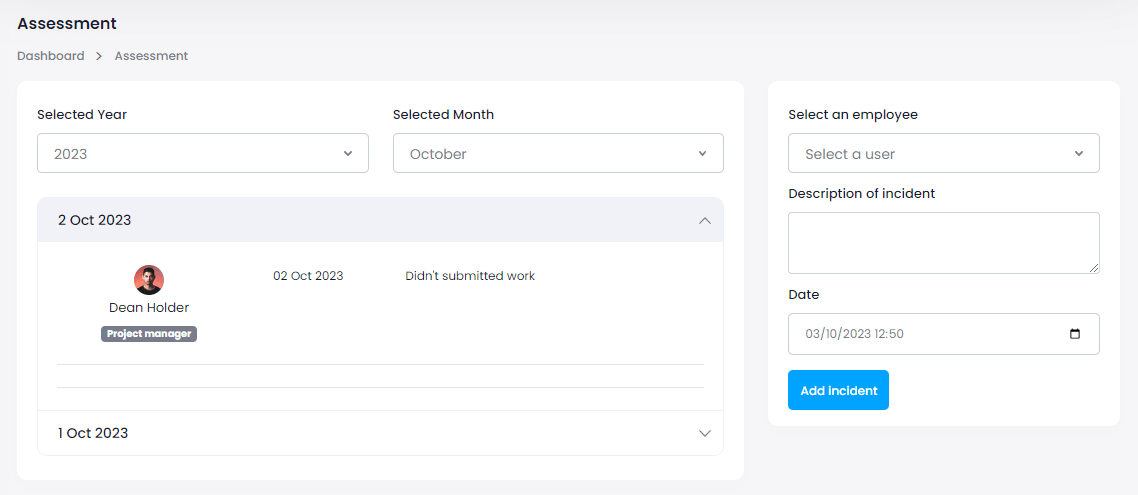
Task: Click the Assessment page heading
Action: [x=67, y=23]
